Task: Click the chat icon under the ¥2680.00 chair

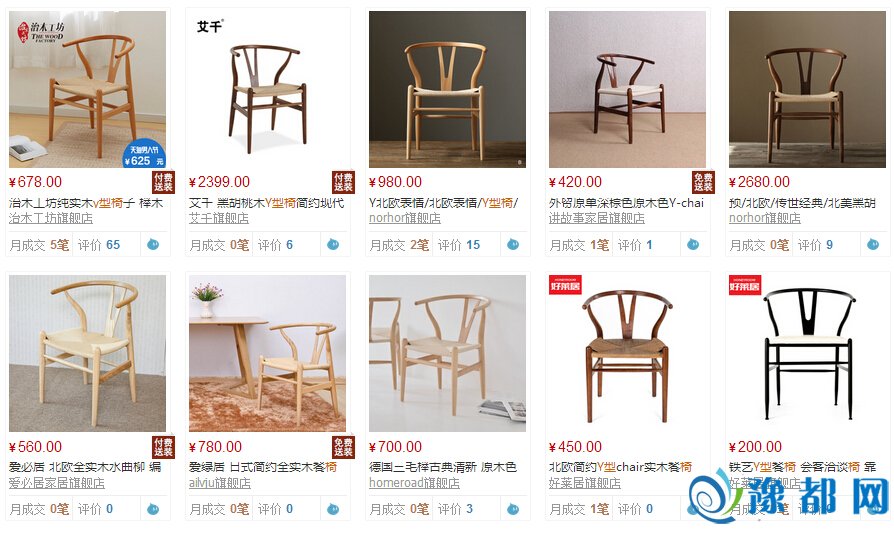Action: tap(873, 245)
